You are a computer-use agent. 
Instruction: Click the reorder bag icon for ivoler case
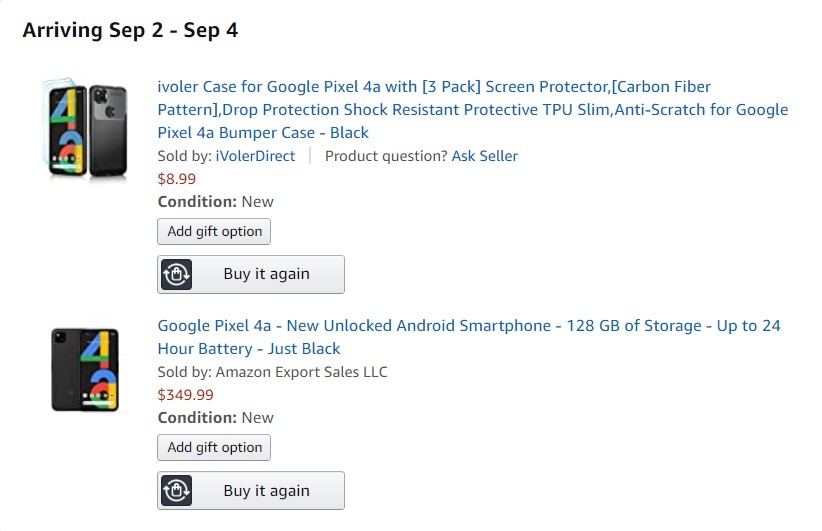[x=176, y=274]
